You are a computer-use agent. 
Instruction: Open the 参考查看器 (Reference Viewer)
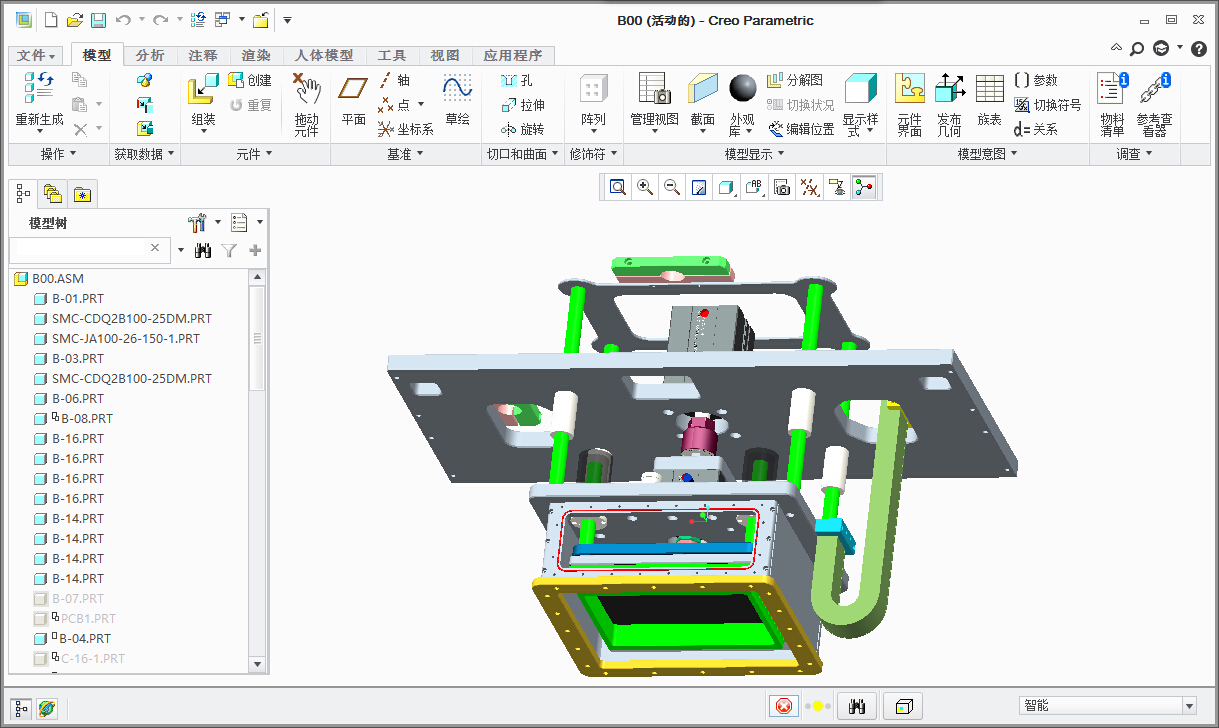tap(1155, 104)
